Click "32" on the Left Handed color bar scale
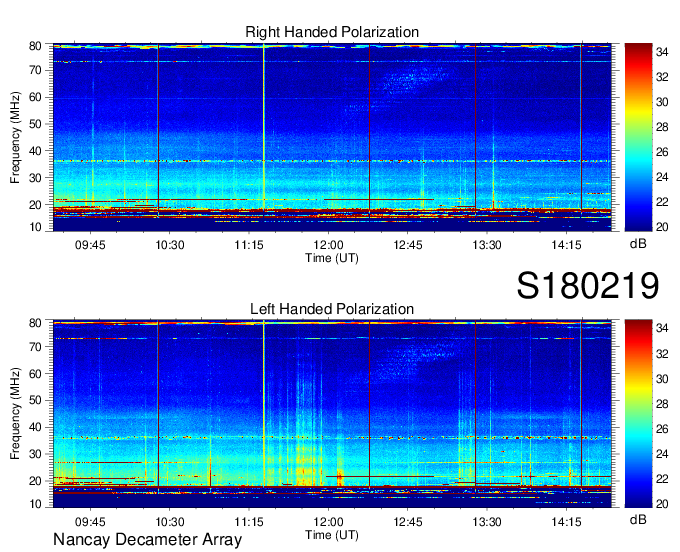The height and width of the screenshot is (552, 680). click(662, 354)
